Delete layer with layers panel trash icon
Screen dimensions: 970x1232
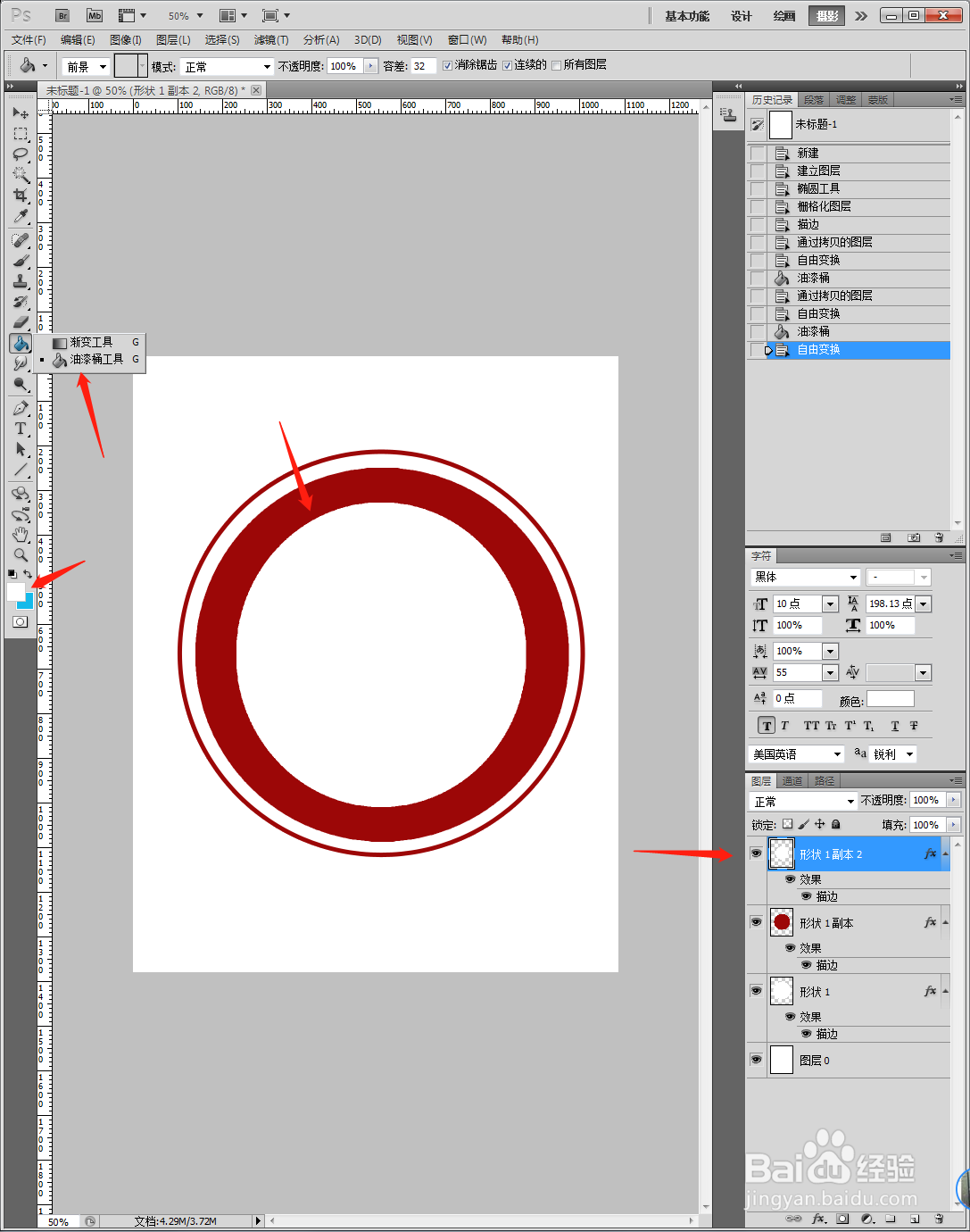[x=939, y=1219]
